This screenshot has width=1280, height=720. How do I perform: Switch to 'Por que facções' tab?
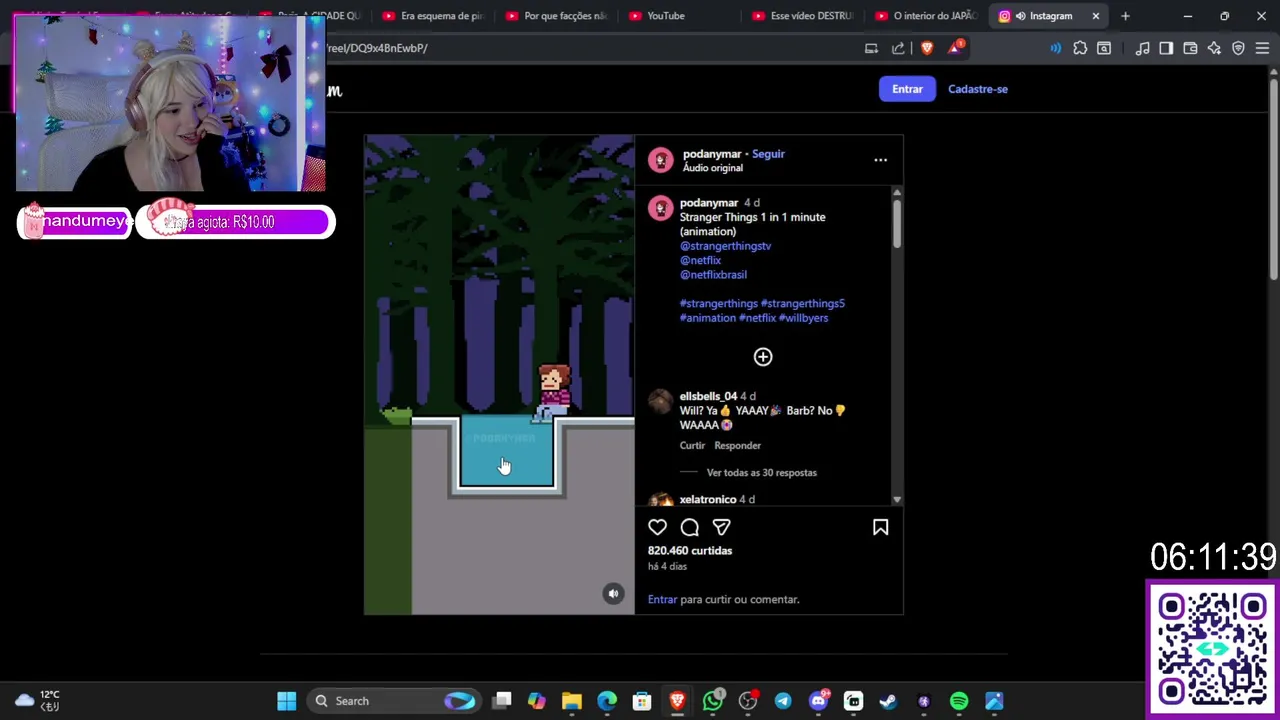tap(557, 16)
